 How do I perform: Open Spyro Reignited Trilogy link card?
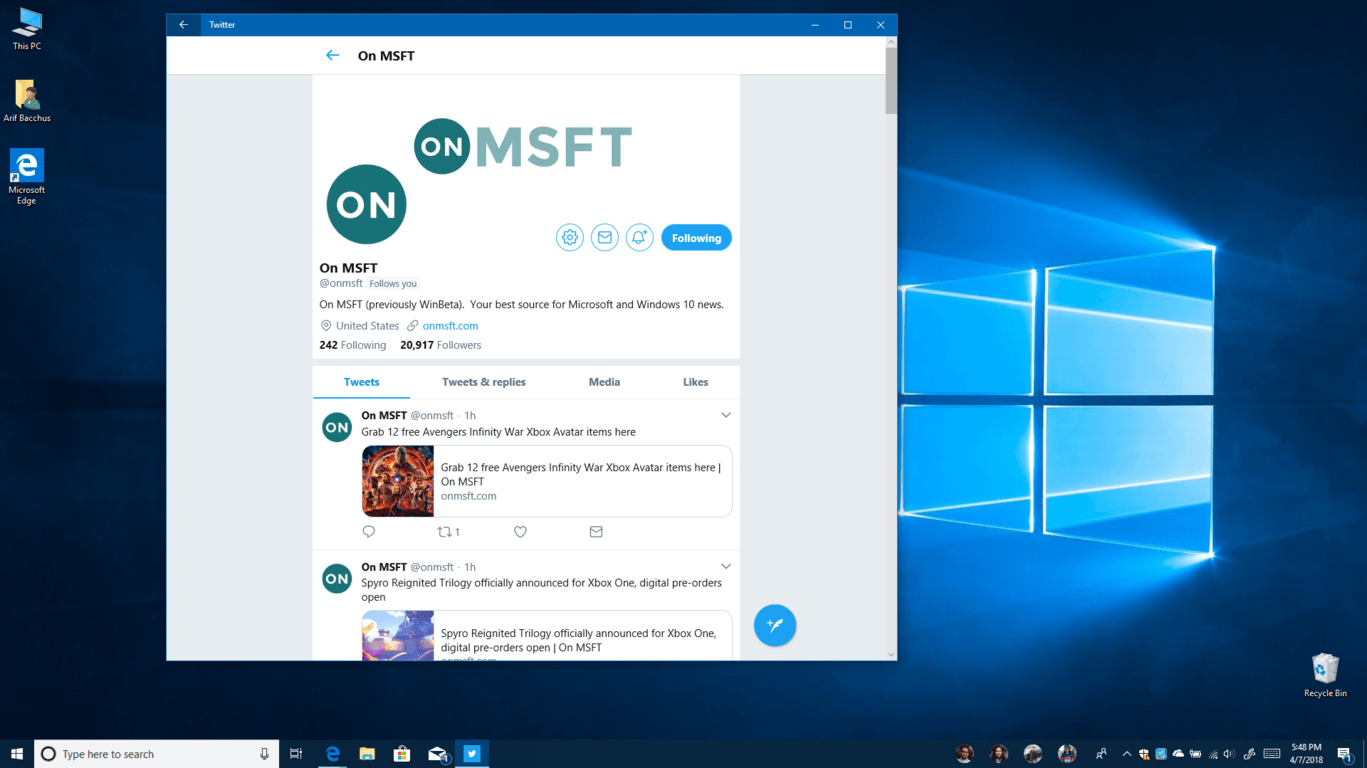click(547, 635)
